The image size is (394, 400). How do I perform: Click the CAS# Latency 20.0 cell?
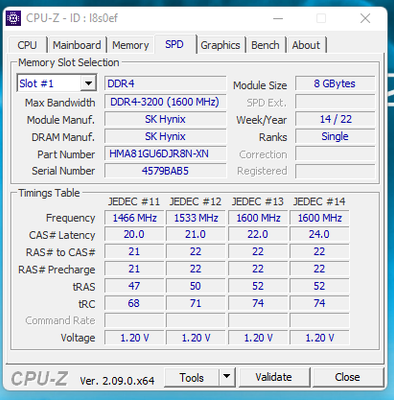(x=134, y=234)
